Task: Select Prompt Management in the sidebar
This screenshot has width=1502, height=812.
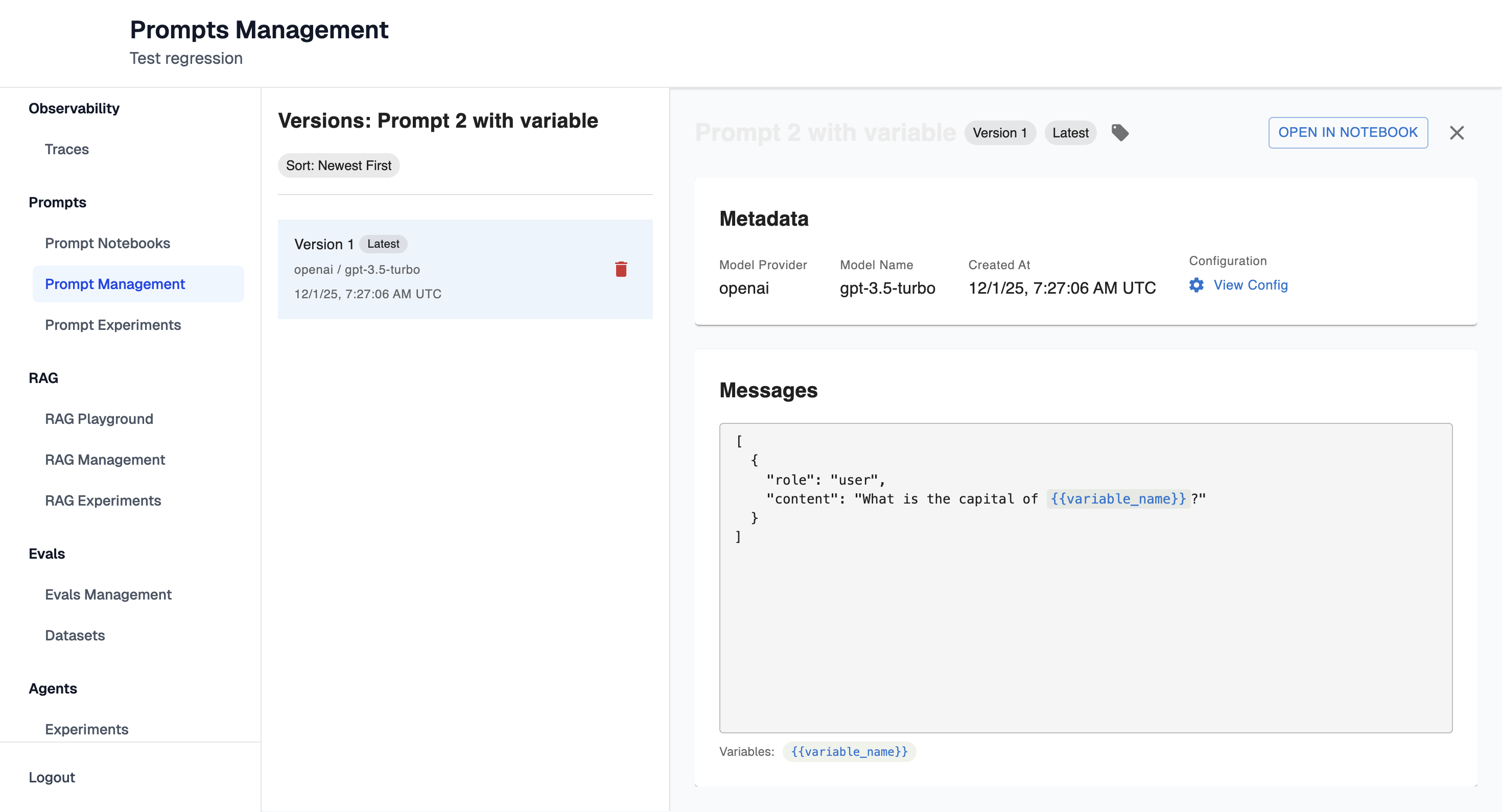Action: tap(115, 284)
